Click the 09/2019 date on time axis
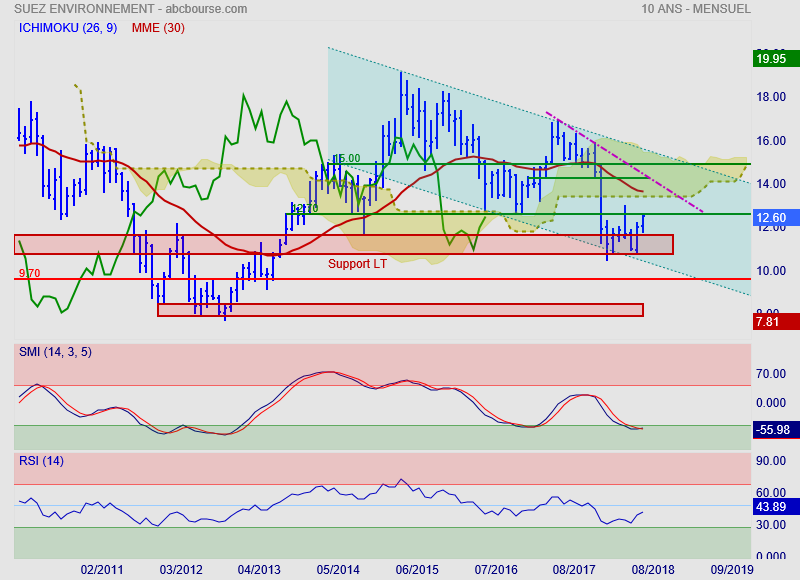This screenshot has width=800, height=580. point(732,570)
